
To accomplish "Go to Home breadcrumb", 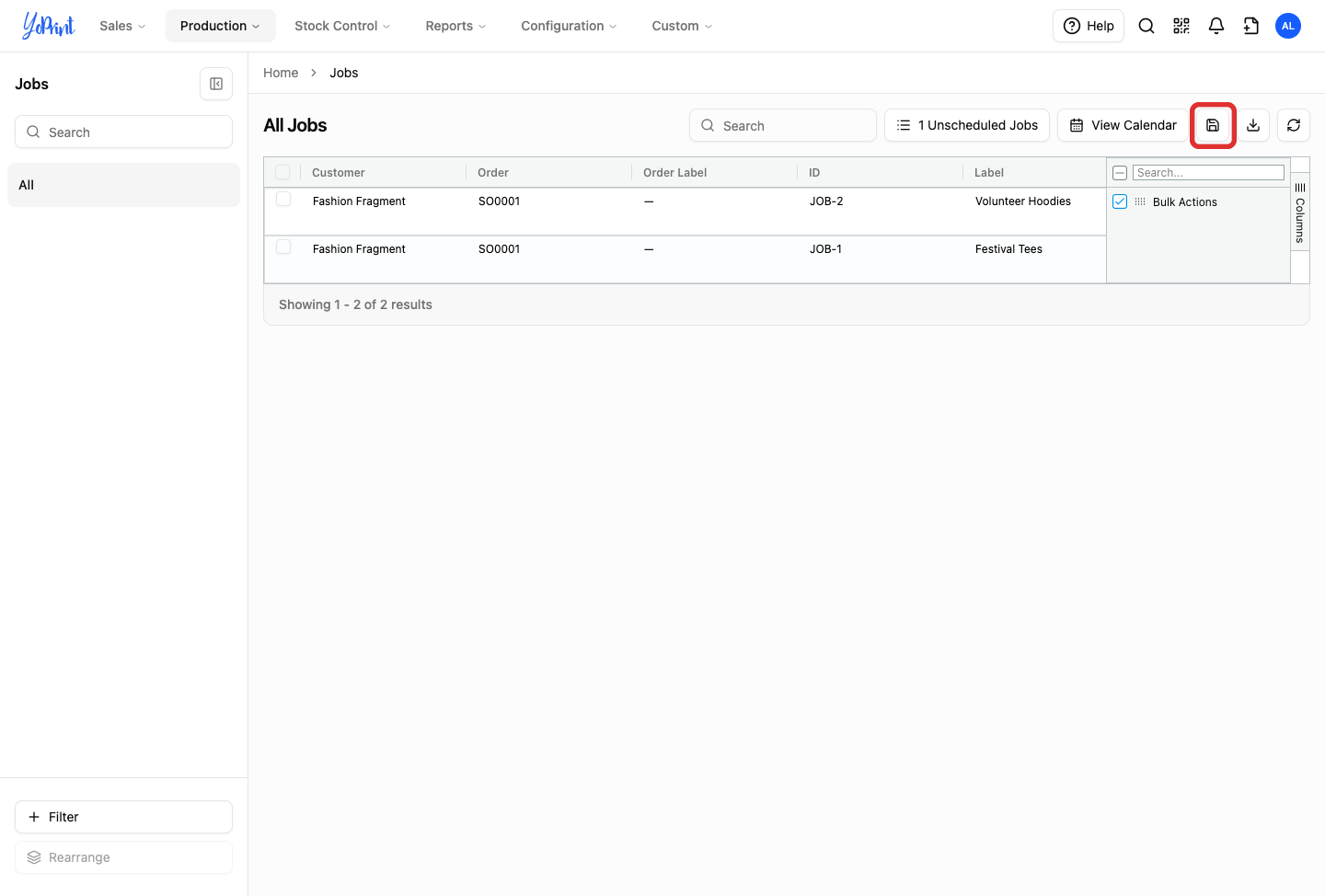I will point(281,73).
